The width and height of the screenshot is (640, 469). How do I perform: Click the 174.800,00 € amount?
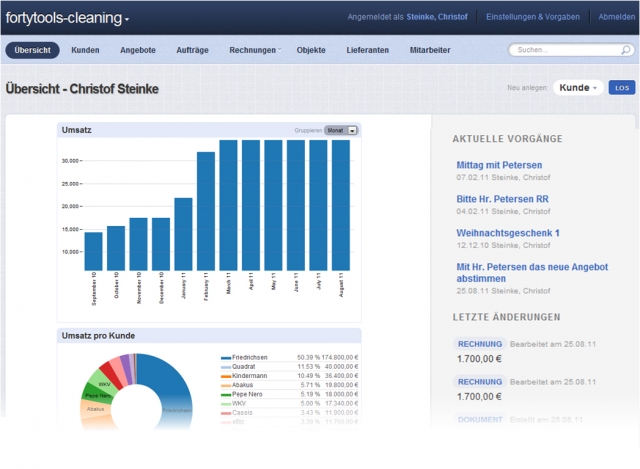(340, 357)
